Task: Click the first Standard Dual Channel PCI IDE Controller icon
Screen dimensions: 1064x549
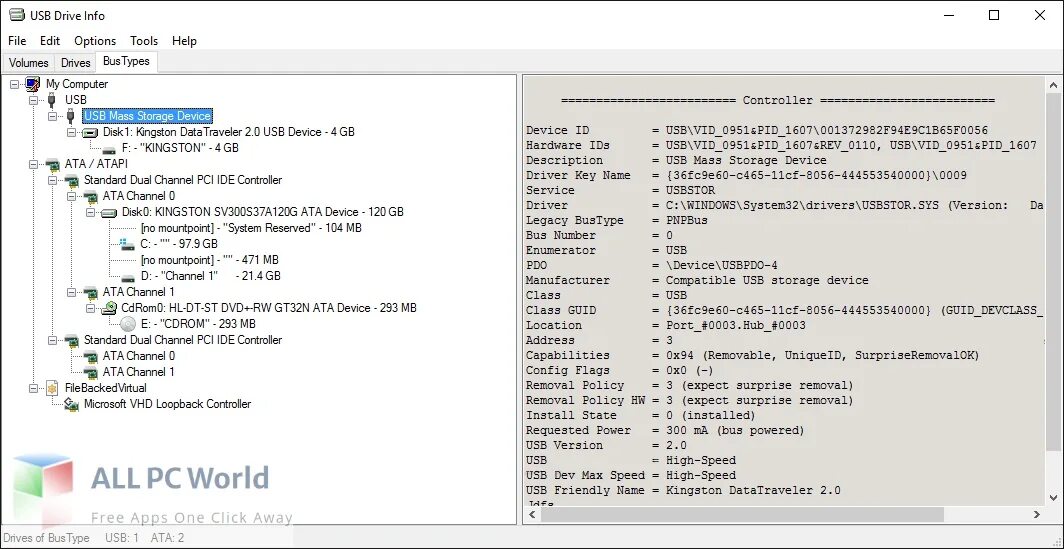Action: click(71, 181)
